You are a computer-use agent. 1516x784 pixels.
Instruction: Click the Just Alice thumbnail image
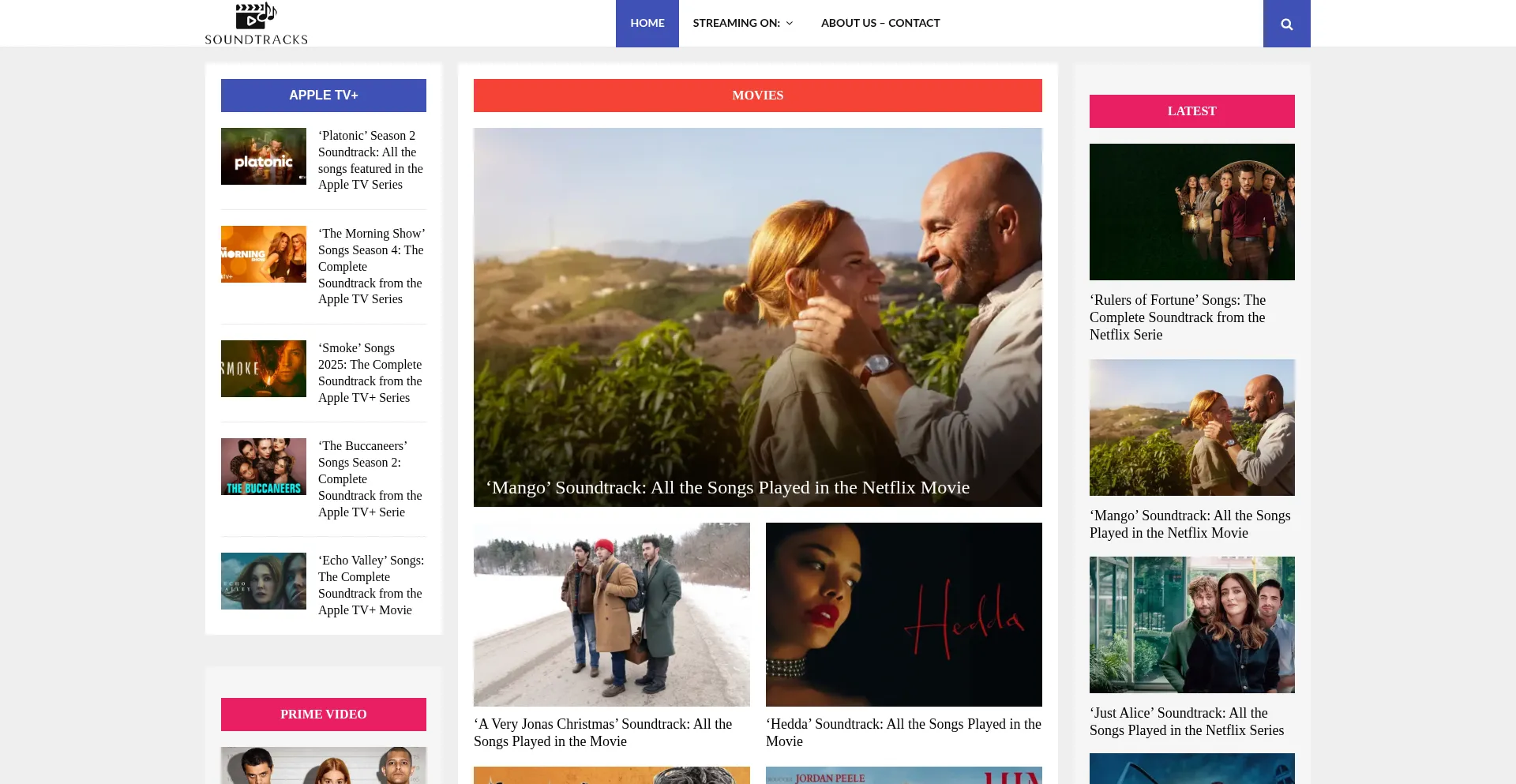pos(1191,625)
